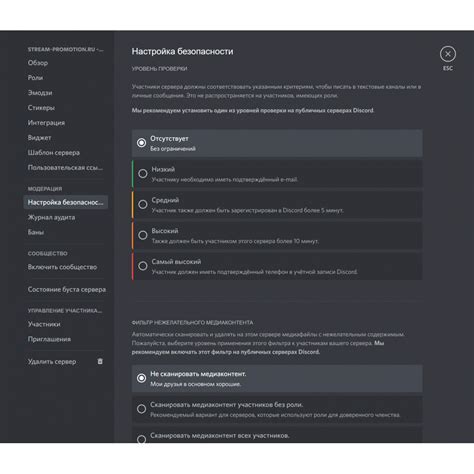Open the Роли settings section
Image resolution: width=474 pixels, height=474 pixels.
point(35,78)
